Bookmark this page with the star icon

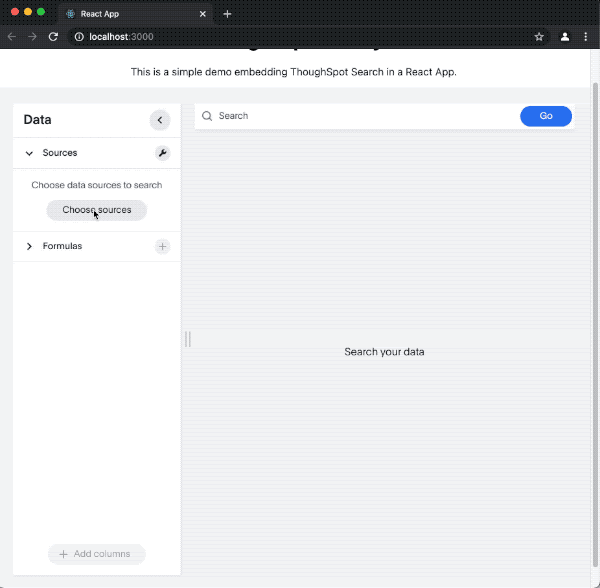coord(539,37)
